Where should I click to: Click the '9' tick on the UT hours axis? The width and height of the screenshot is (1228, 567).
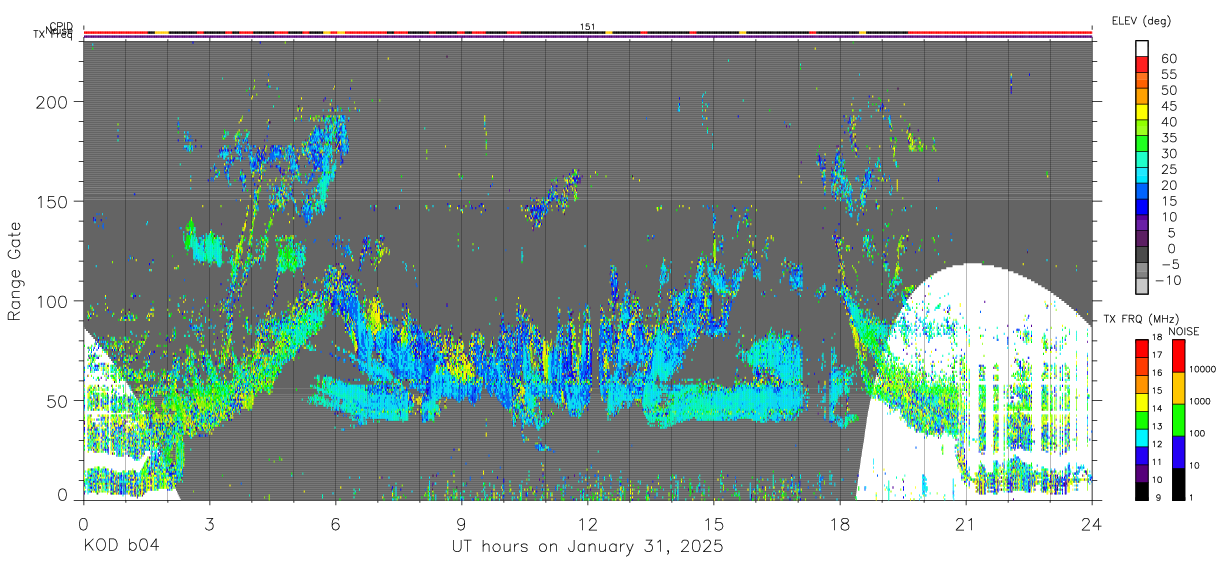coord(461,522)
